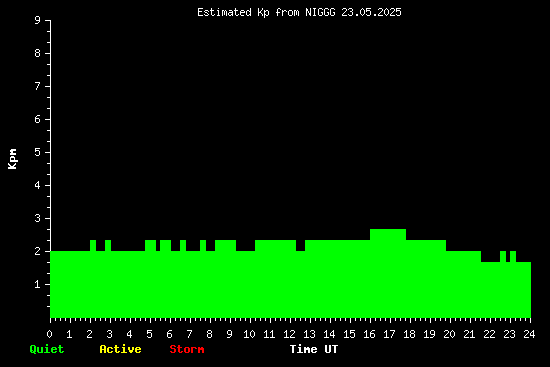This screenshot has width=550, height=367.
Task: Click the highest green bar peak near hour 17
Action: coord(388,234)
